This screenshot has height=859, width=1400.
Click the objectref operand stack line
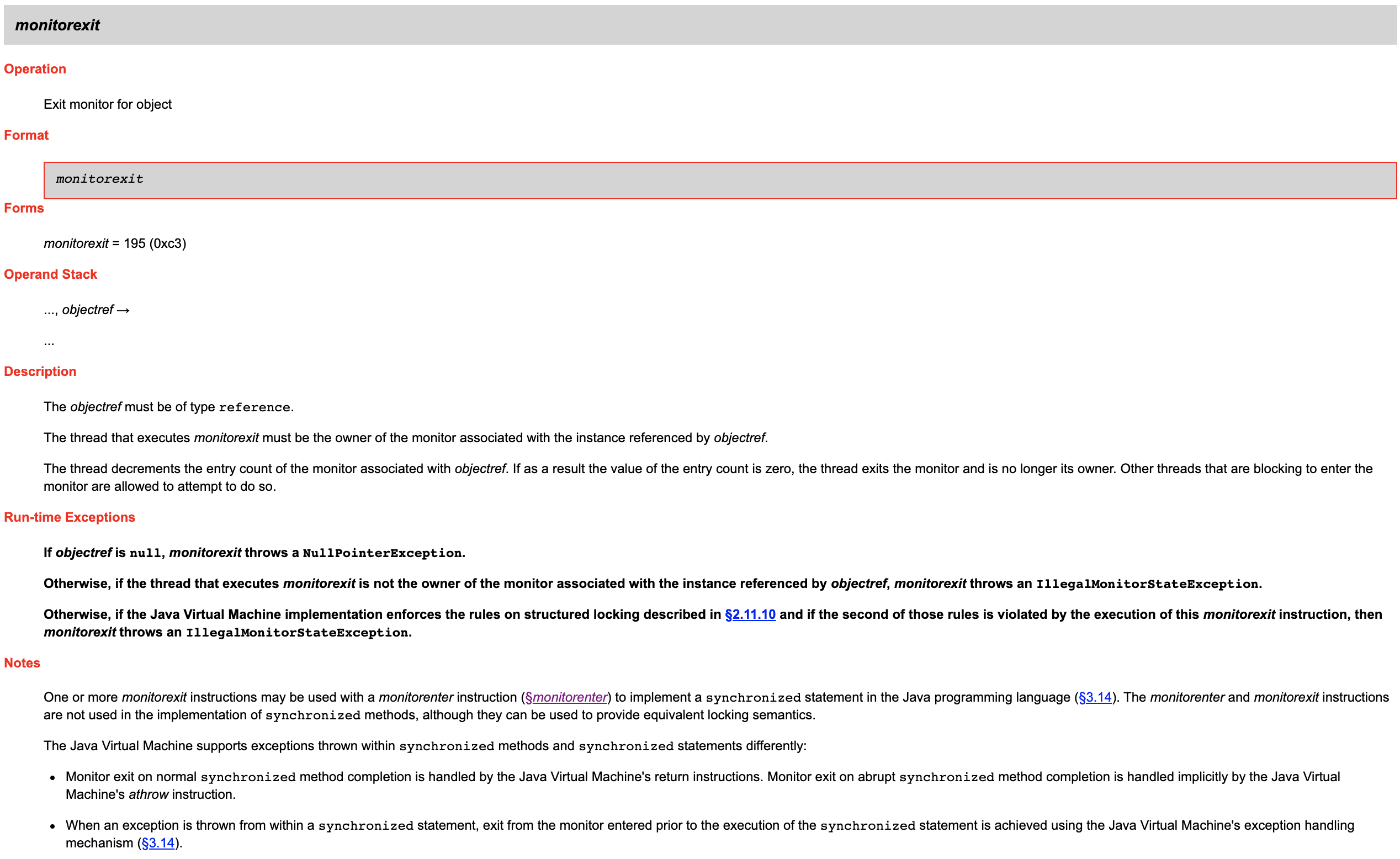[87, 310]
